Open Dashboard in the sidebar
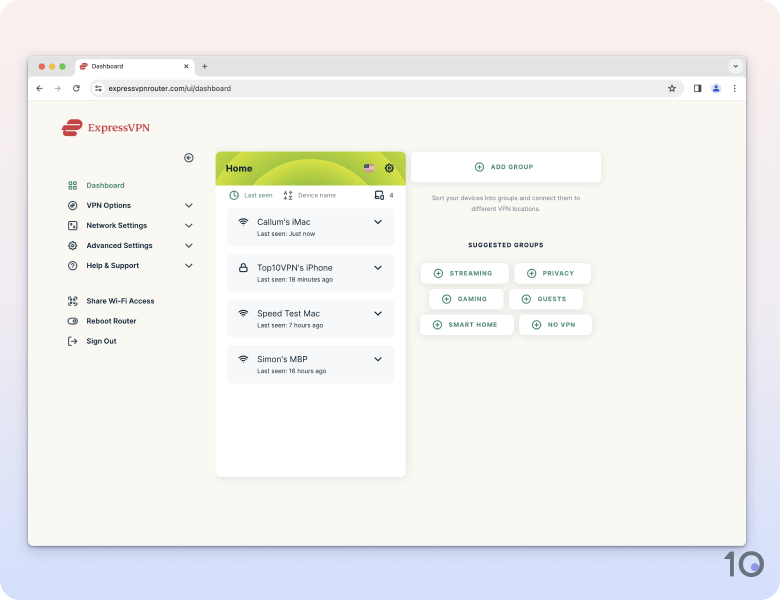This screenshot has height=600, width=780. pos(105,186)
